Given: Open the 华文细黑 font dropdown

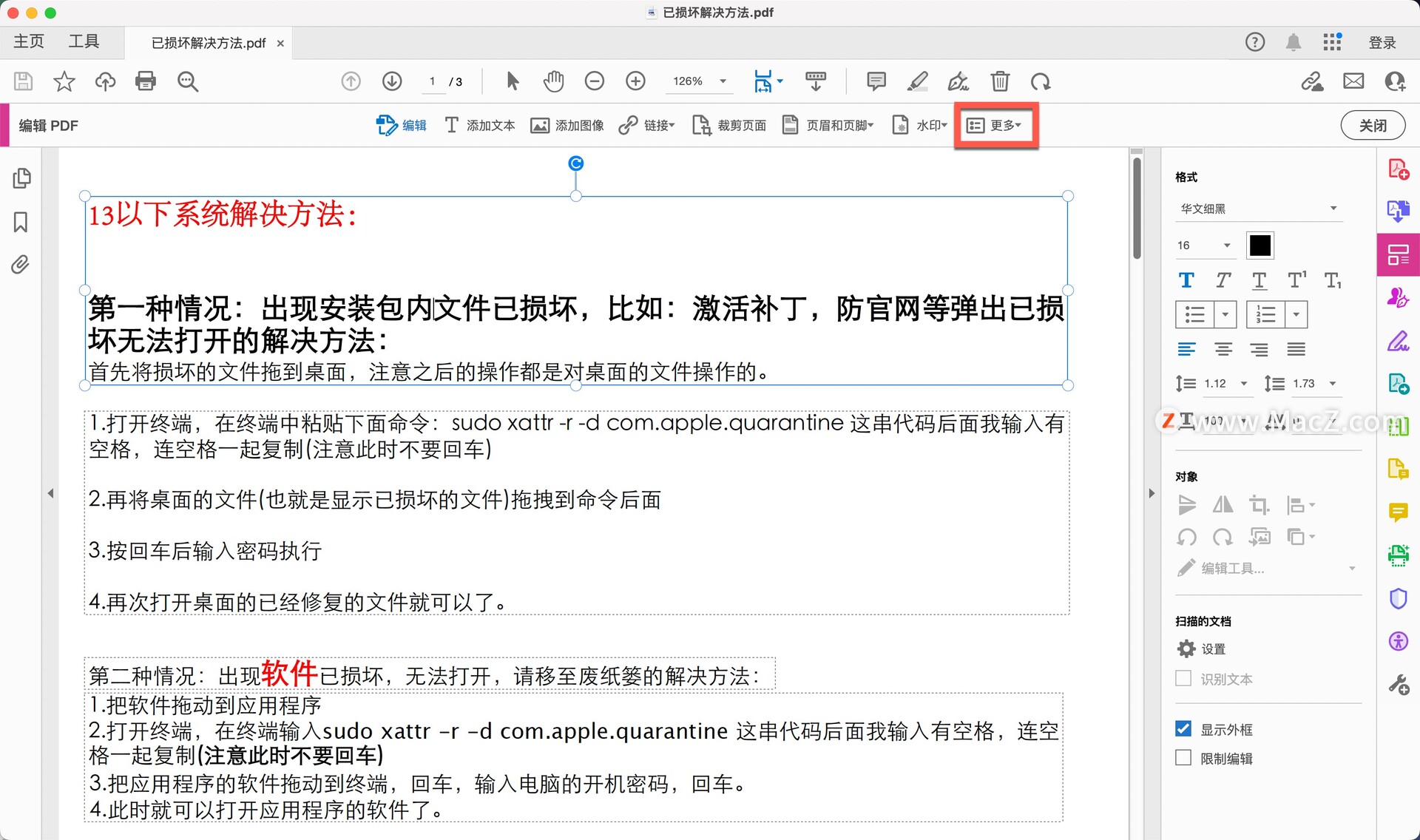Looking at the screenshot, I should tap(1259, 209).
